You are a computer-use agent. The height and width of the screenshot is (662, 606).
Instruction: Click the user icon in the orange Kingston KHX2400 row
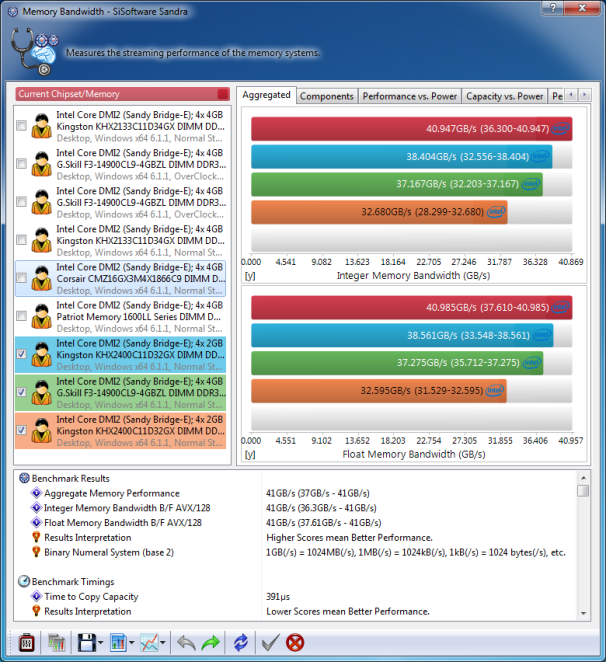pos(41,430)
